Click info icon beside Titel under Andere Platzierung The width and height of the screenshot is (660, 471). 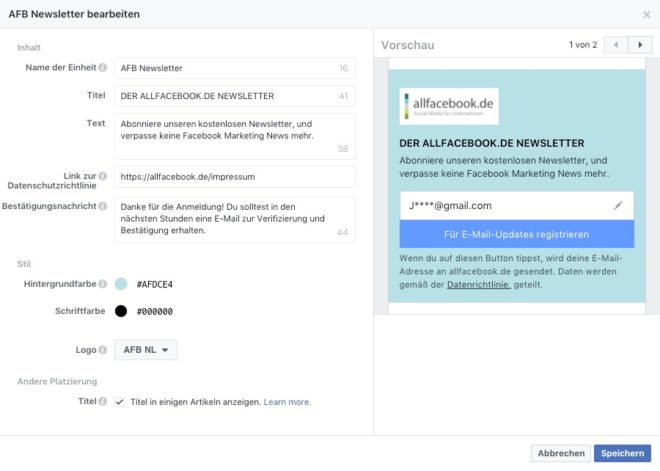[x=103, y=402]
